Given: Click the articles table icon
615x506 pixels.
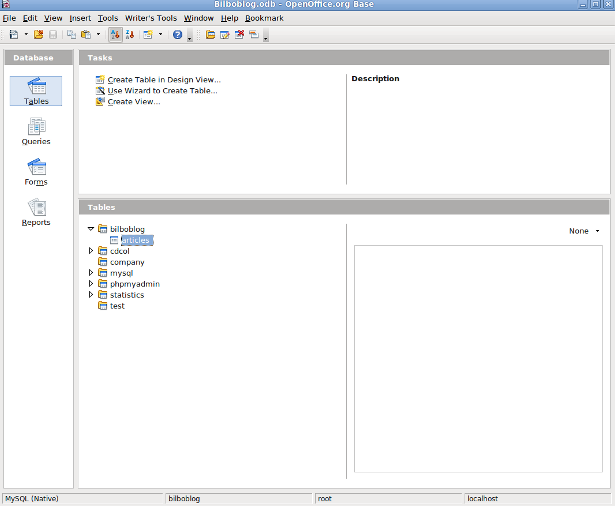Looking at the screenshot, I should (x=114, y=240).
